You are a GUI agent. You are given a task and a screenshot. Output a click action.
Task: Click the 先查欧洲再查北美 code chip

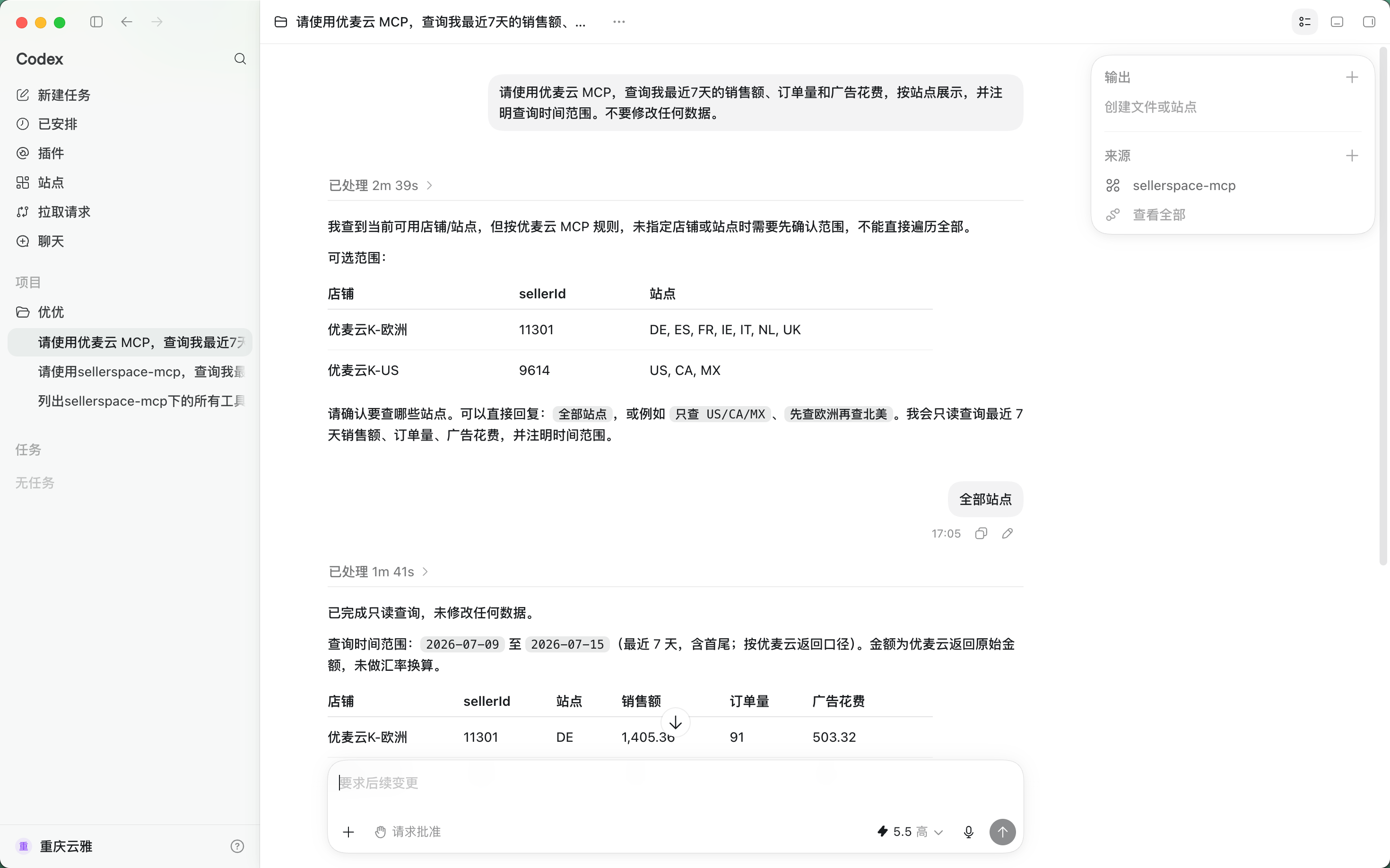click(838, 414)
